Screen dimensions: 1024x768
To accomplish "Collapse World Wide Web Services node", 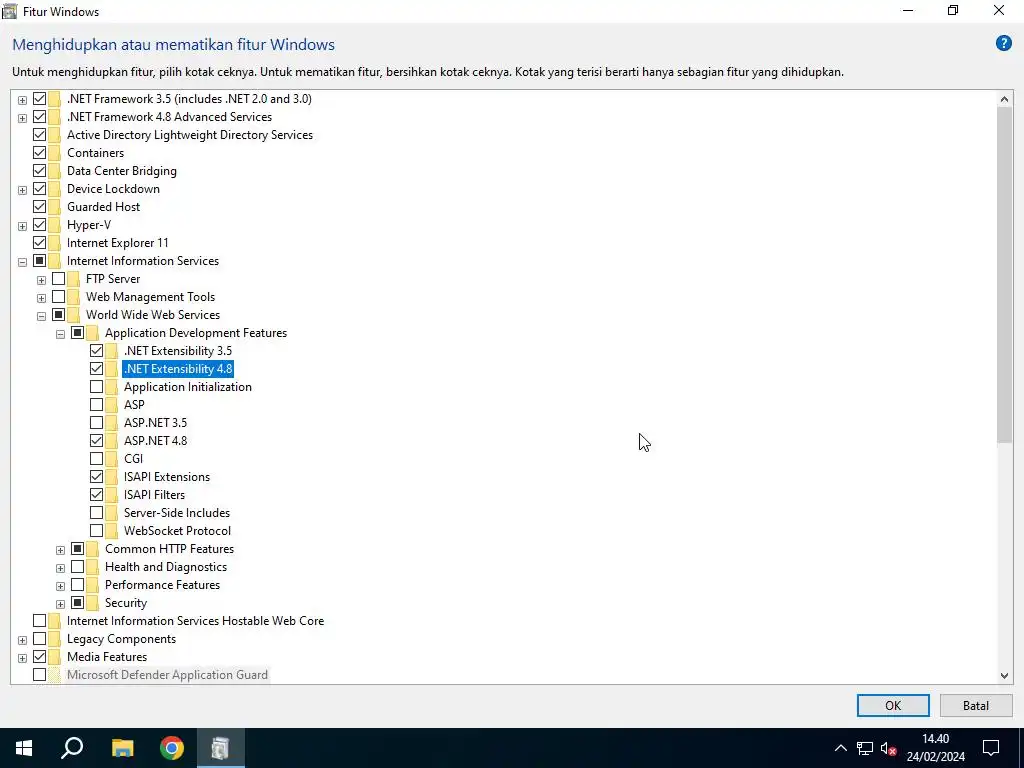I will tap(41, 316).
